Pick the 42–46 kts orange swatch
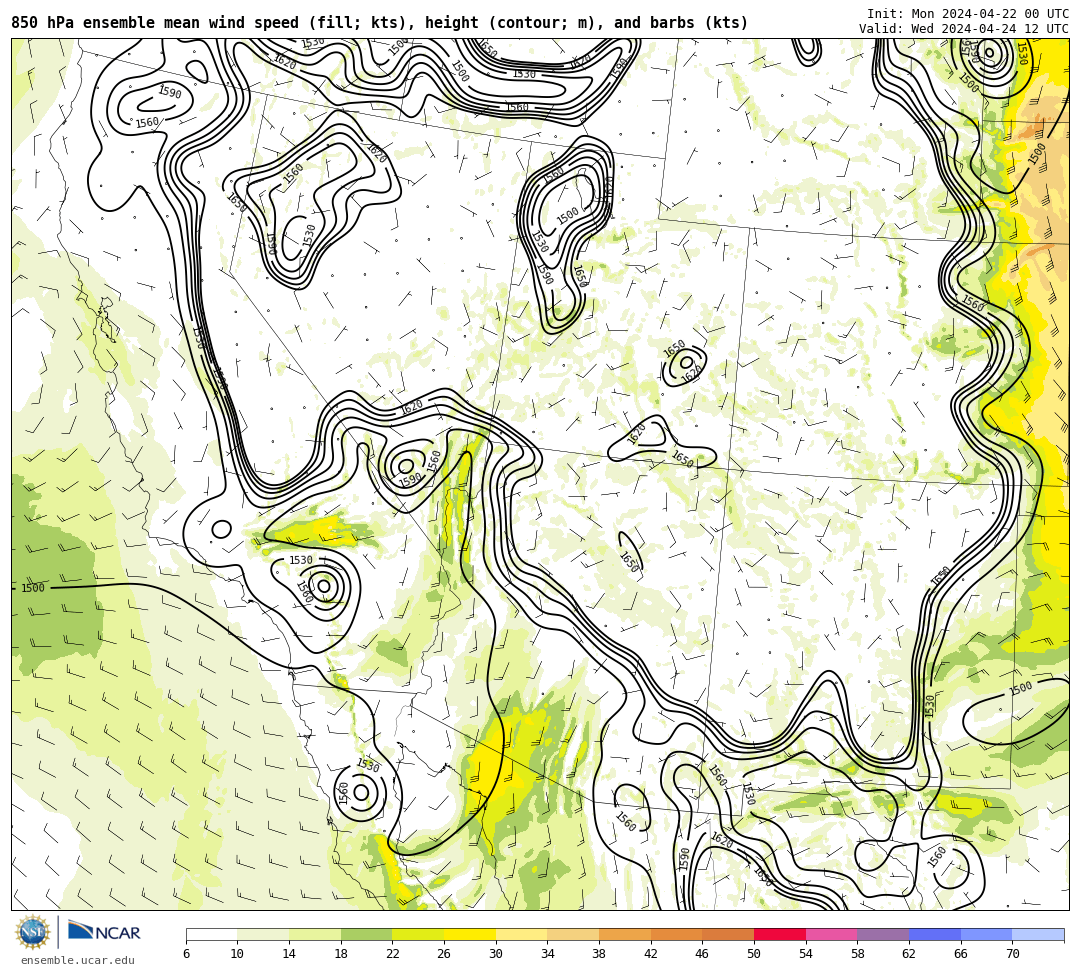 coord(676,934)
